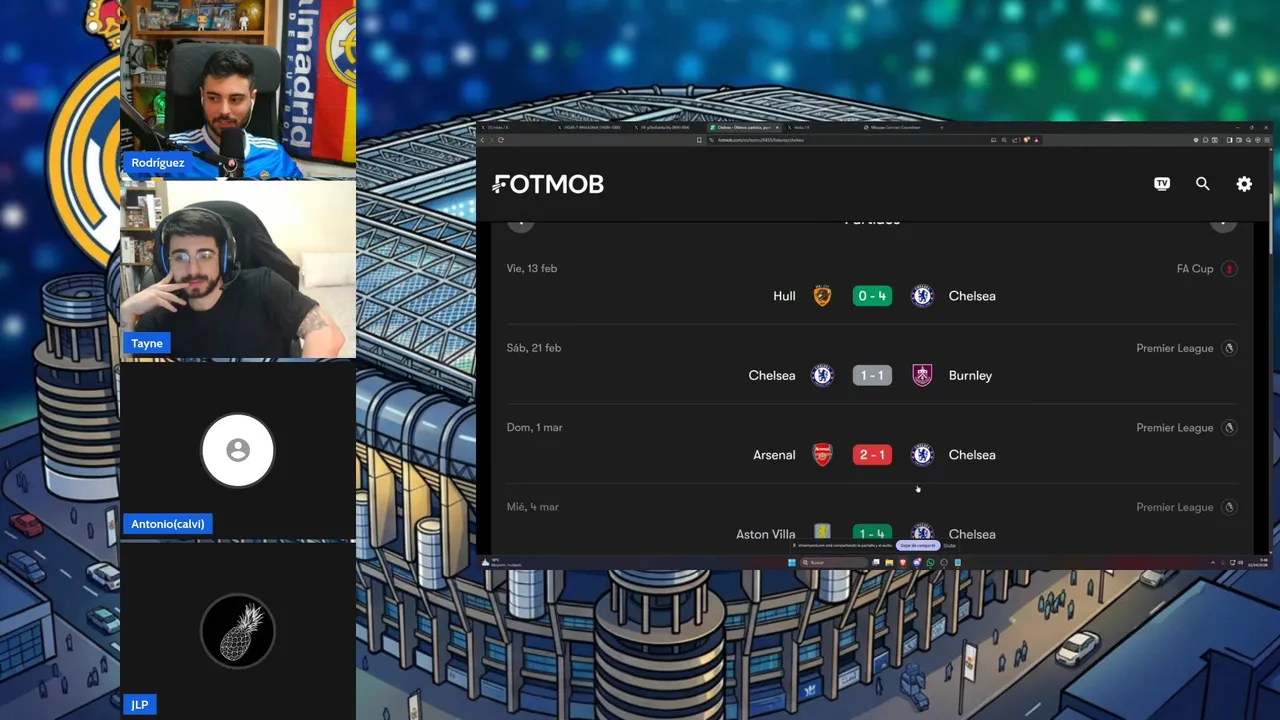The image size is (1280, 720).
Task: Switch to the active Chelsea browser tab
Action: 743,127
